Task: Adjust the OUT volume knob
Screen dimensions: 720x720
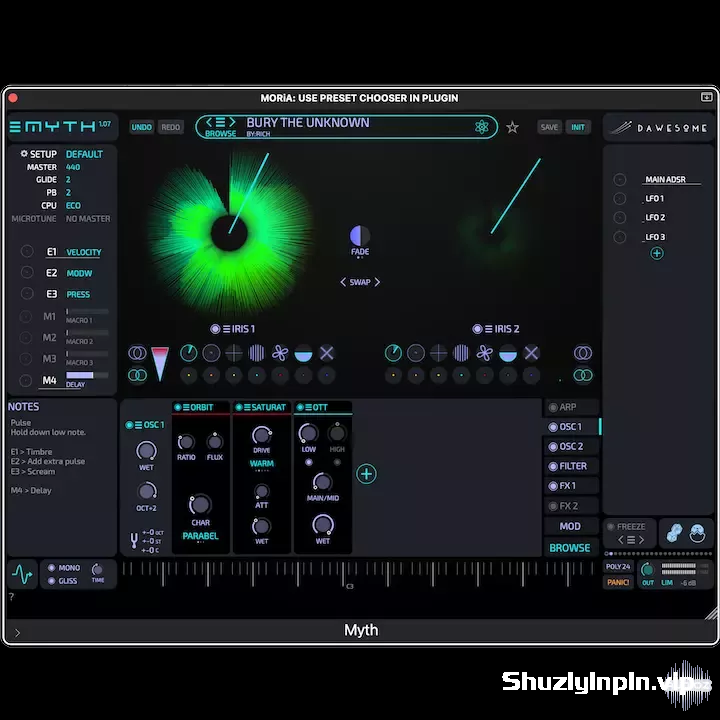Action: (647, 570)
